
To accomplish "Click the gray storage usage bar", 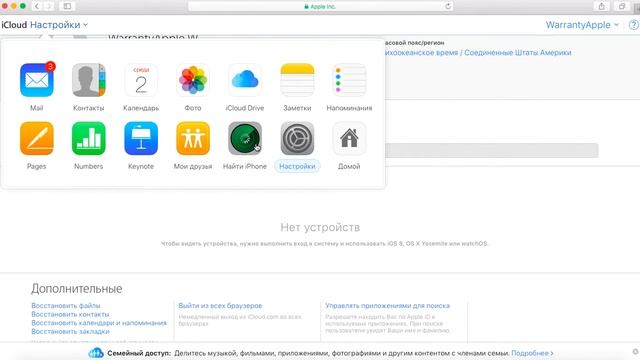I will [492, 150].
